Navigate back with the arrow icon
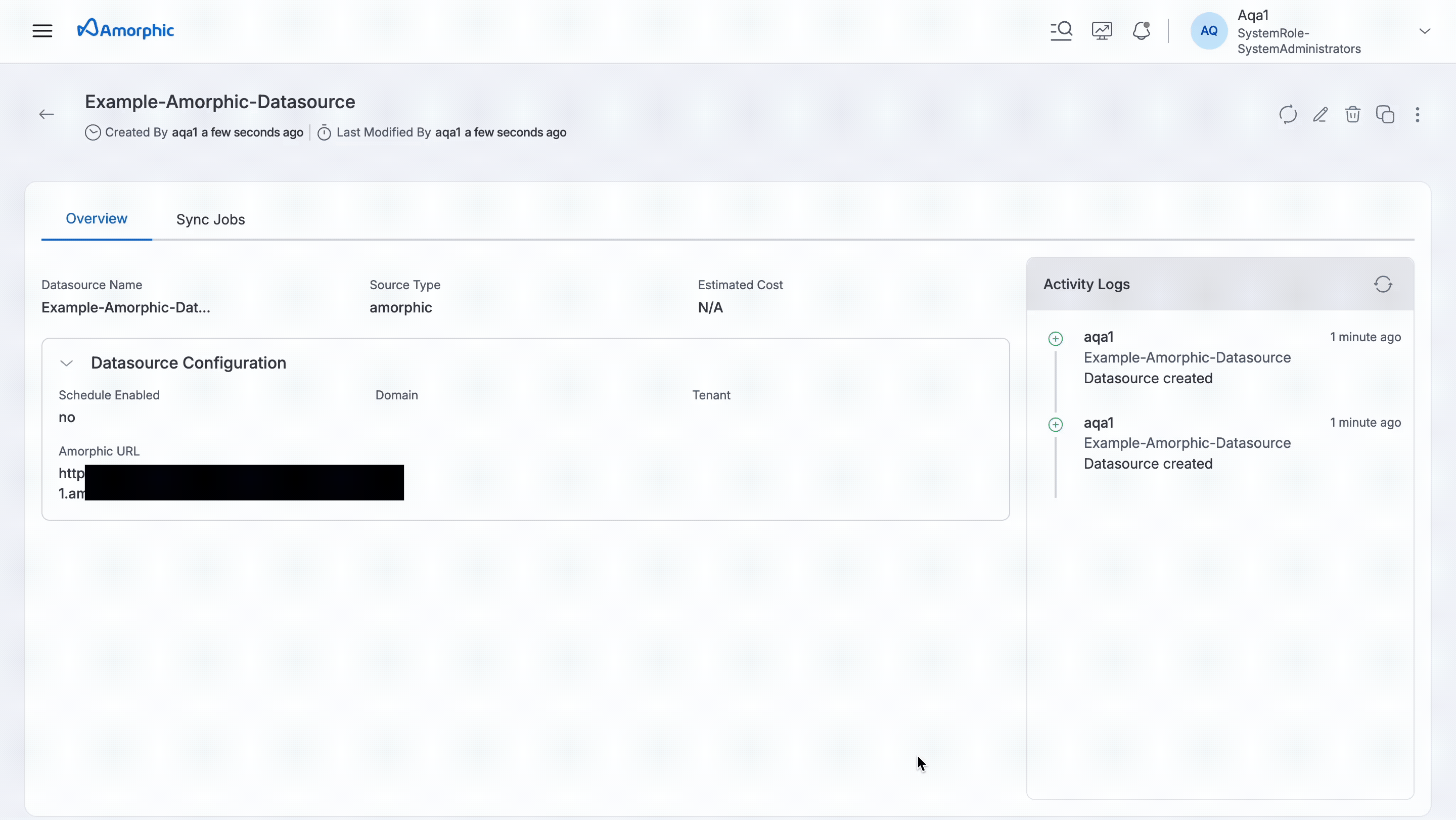 [47, 114]
